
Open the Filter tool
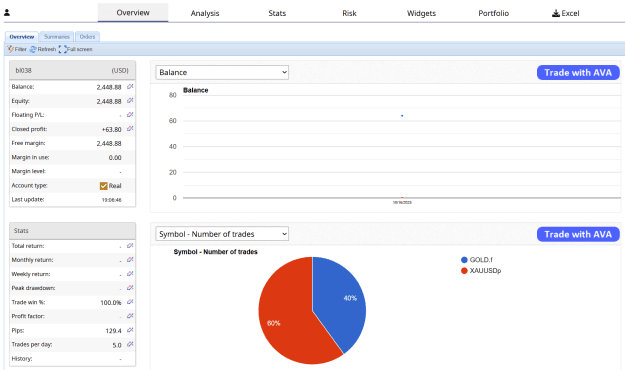(x=17, y=49)
